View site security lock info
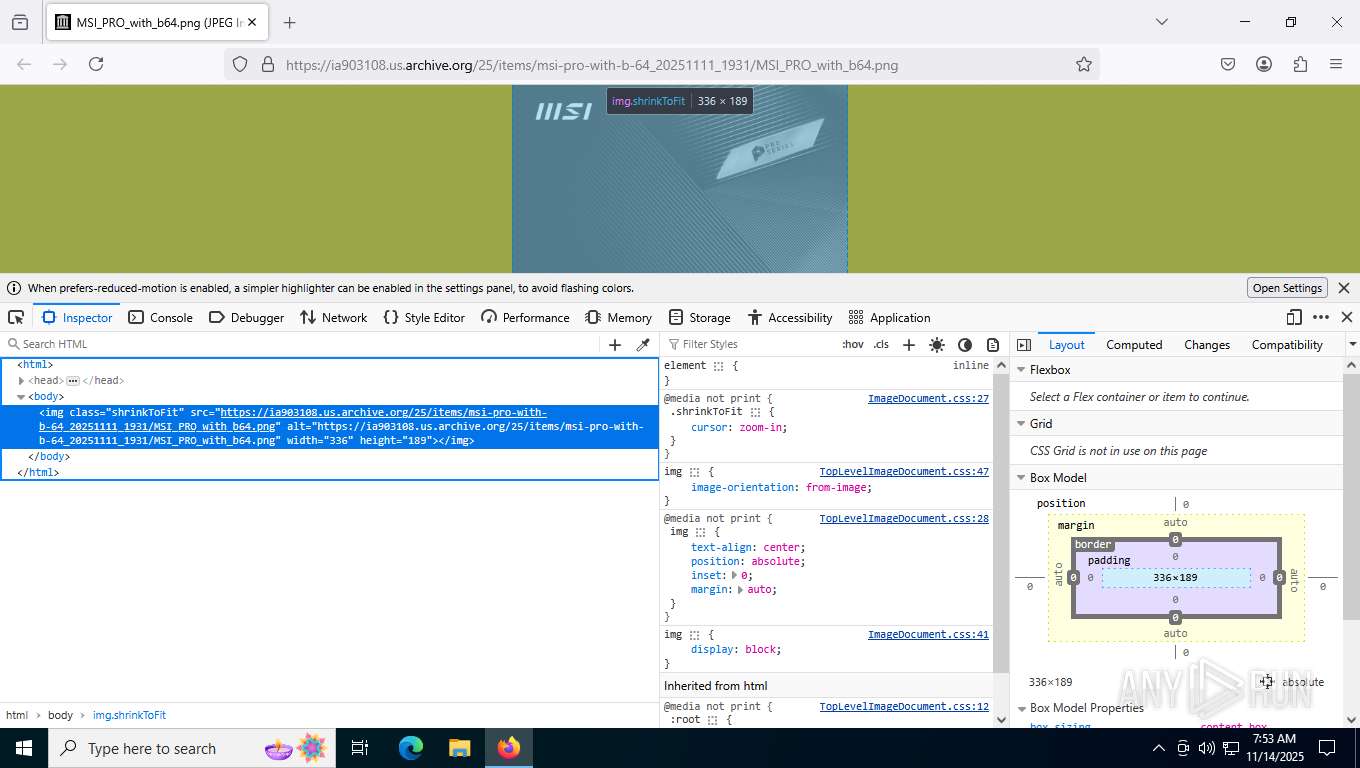 (x=267, y=64)
